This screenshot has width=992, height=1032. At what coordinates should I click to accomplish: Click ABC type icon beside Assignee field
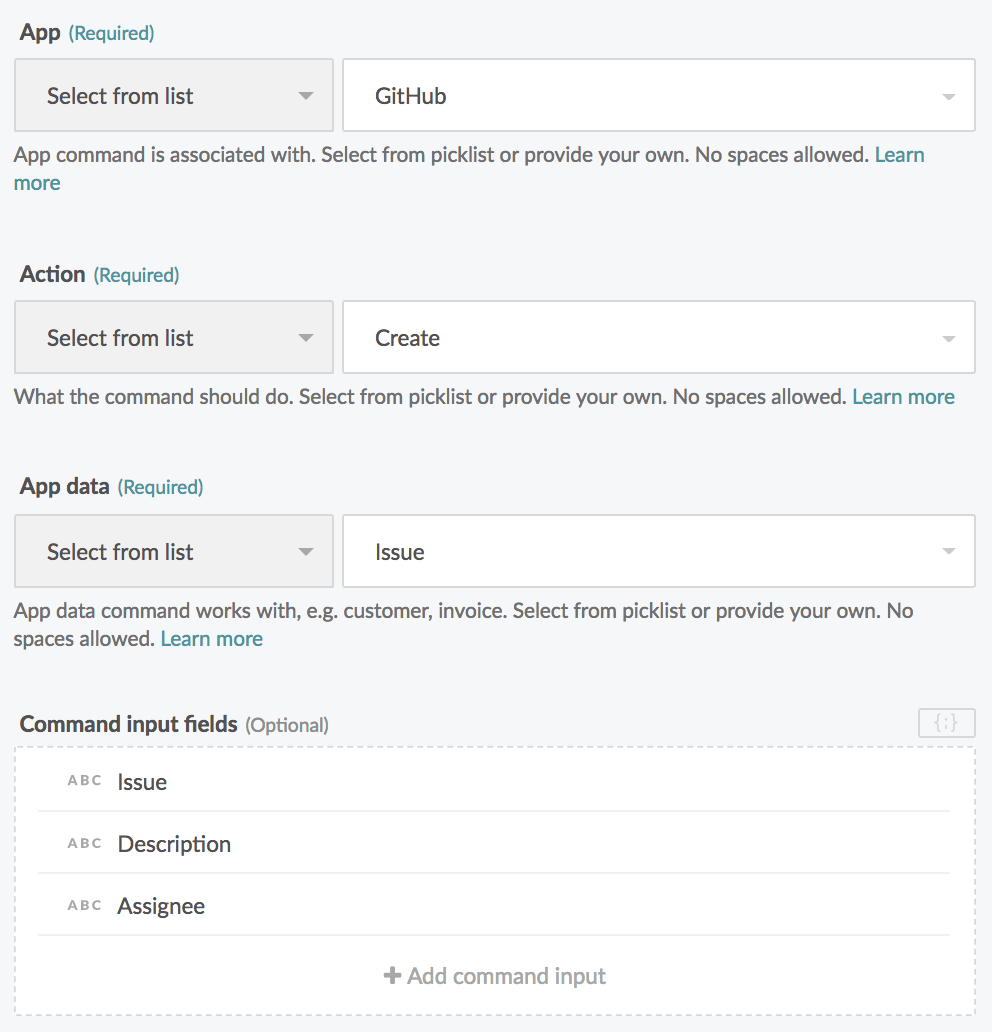pos(85,905)
